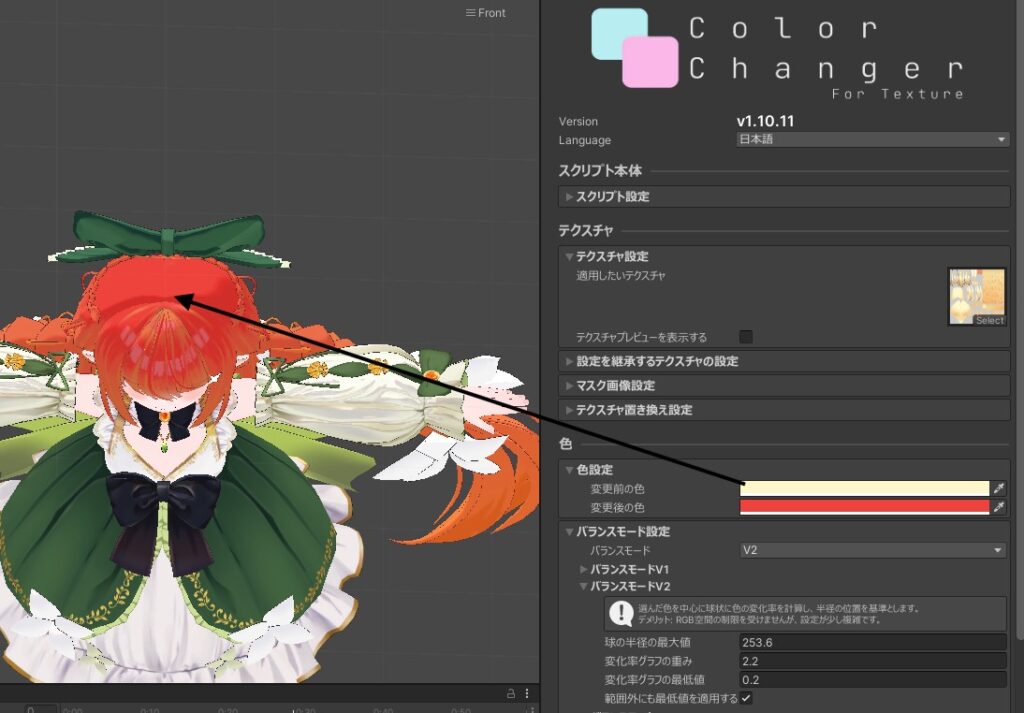Open the three-dot menu above the timeline

pyautogui.click(x=527, y=693)
